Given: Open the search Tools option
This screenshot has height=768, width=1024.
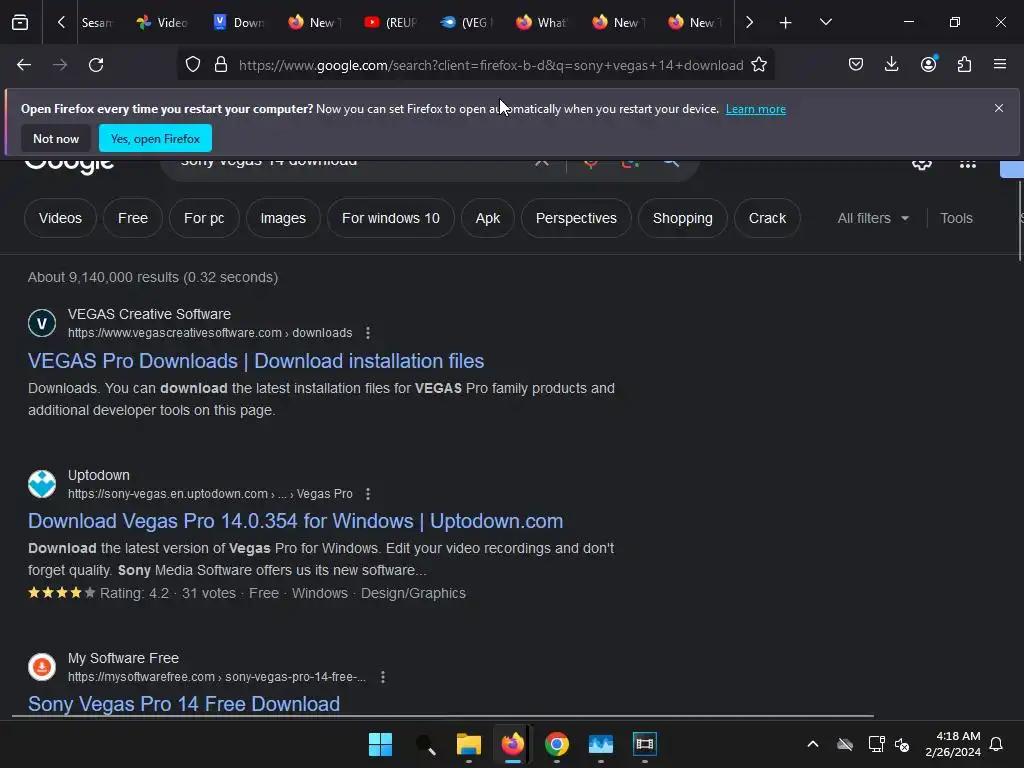Looking at the screenshot, I should [956, 218].
